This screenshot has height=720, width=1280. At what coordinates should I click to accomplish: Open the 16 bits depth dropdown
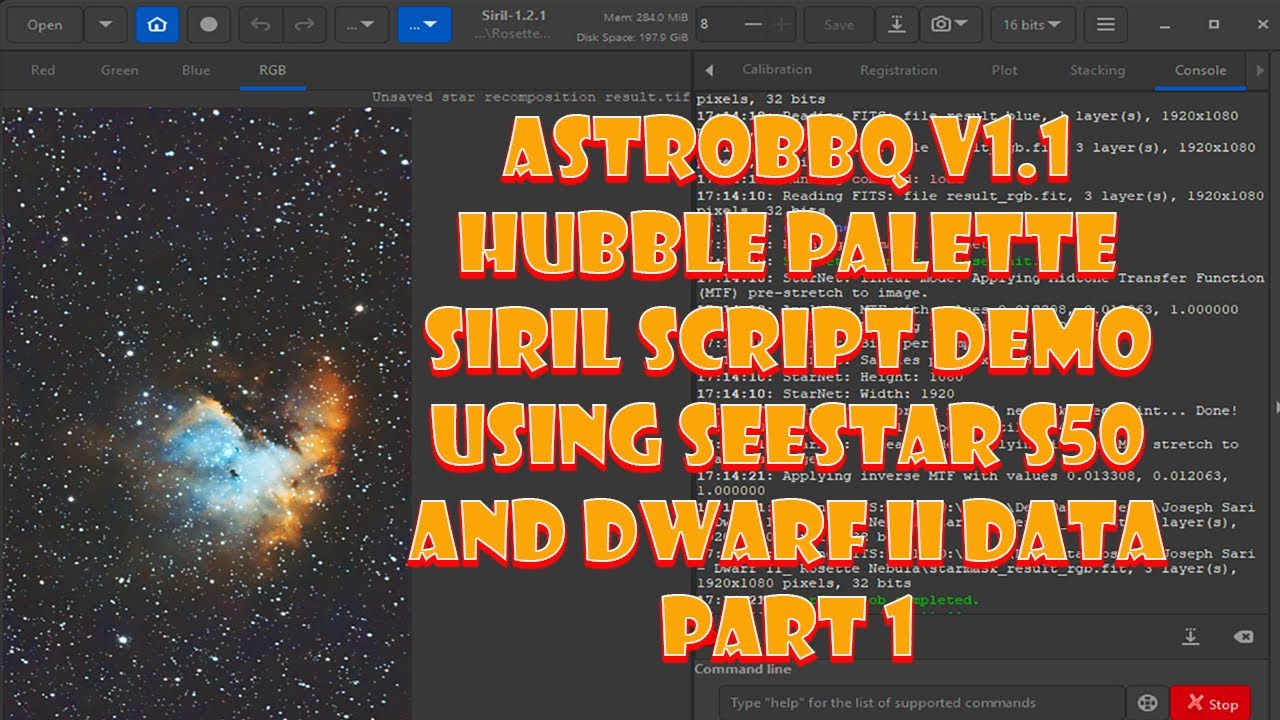tap(1033, 25)
